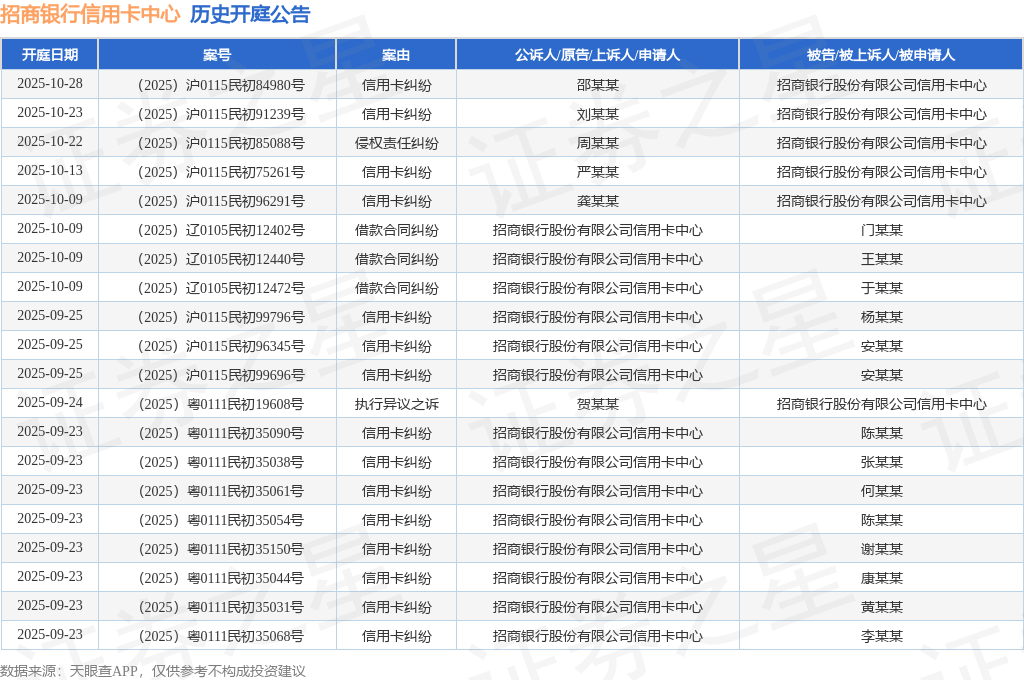Click plaintiff 贺某某
The image size is (1024, 680).
[x=598, y=404]
